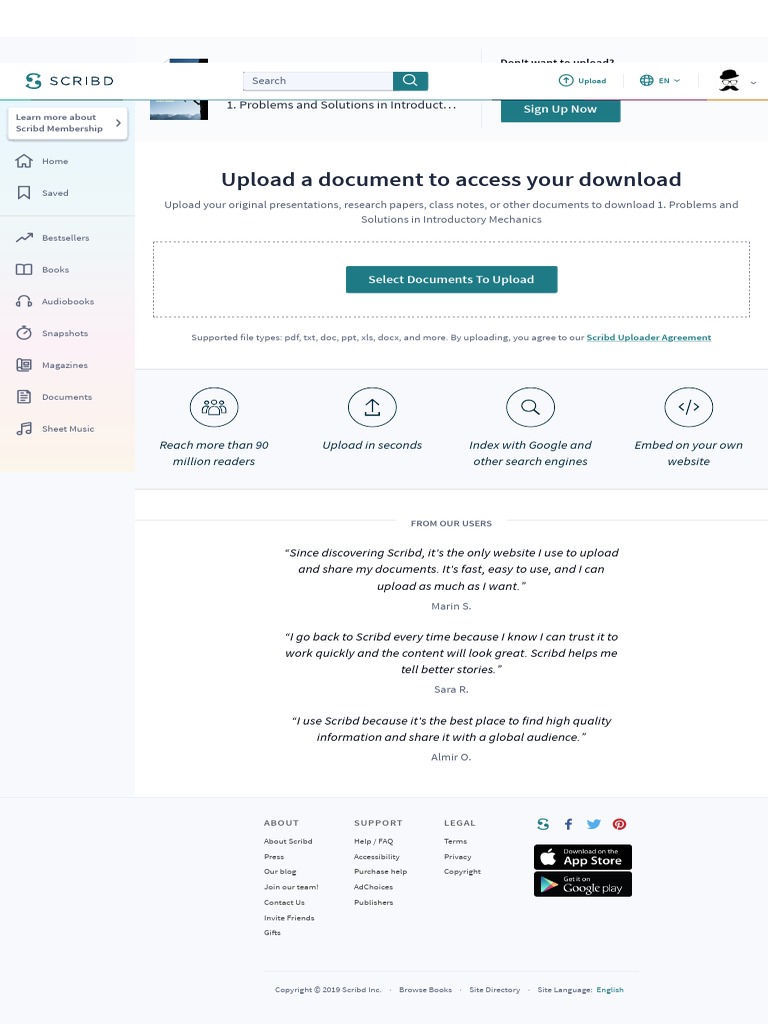Click Download on the App Store badge

tap(583, 857)
